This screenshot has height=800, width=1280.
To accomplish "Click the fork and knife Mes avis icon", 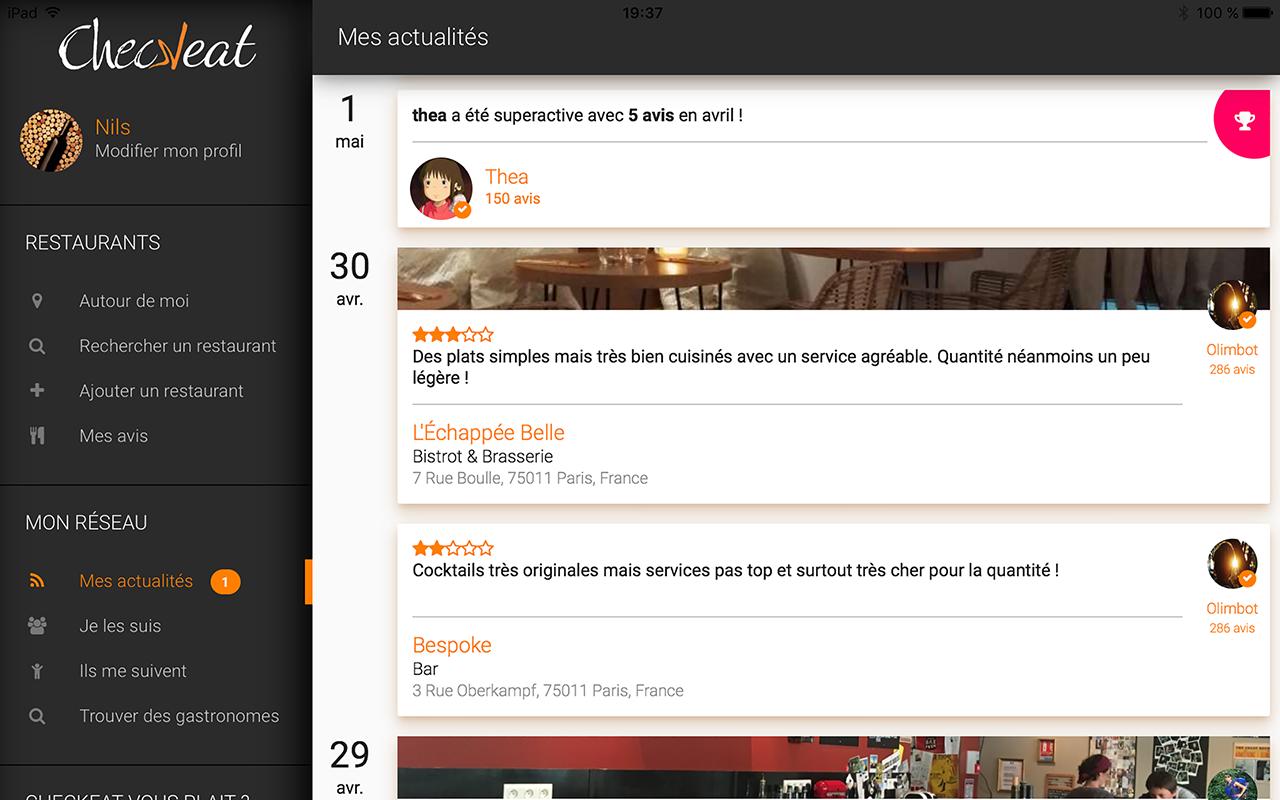I will coord(37,436).
